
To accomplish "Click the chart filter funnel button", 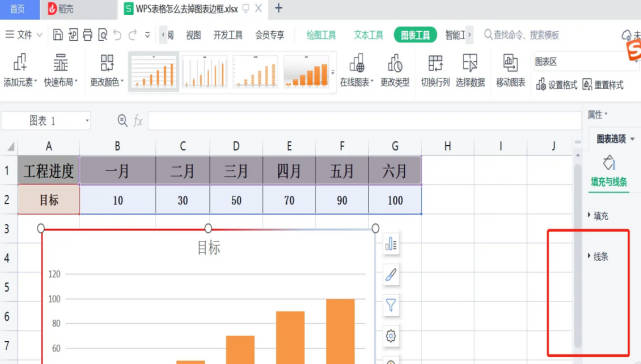I will (x=391, y=305).
